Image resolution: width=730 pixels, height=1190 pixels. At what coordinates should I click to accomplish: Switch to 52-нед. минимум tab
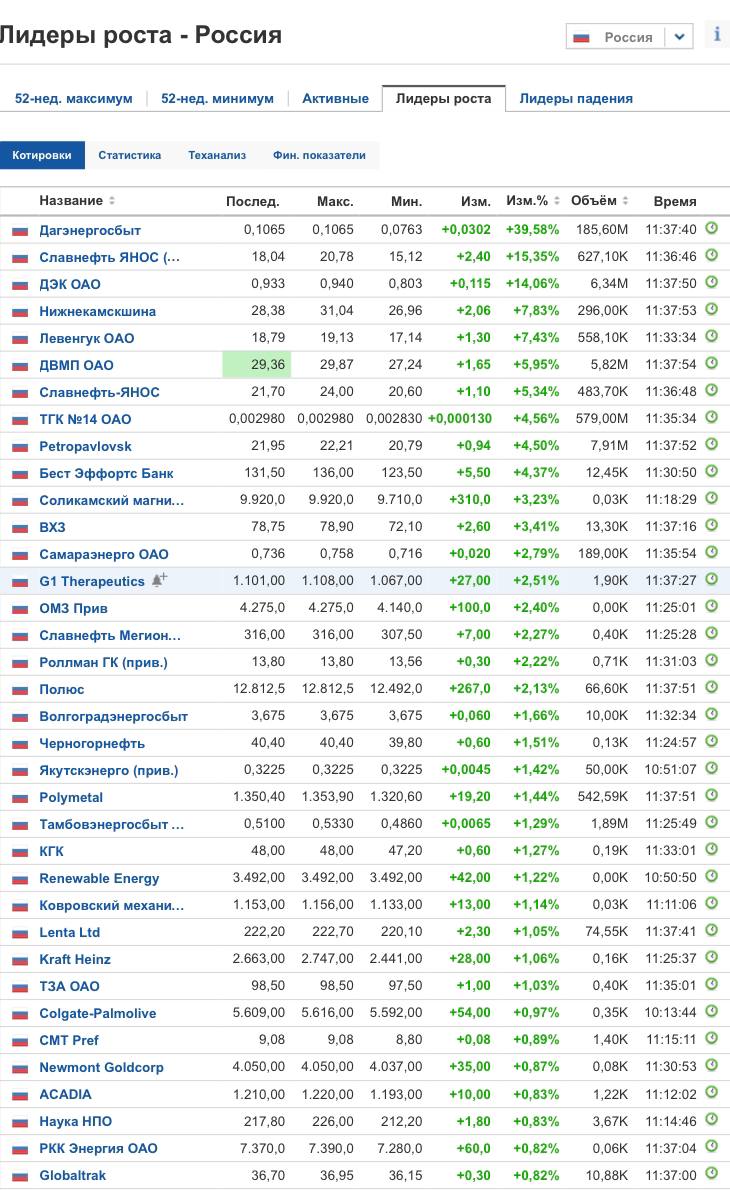tap(217, 99)
